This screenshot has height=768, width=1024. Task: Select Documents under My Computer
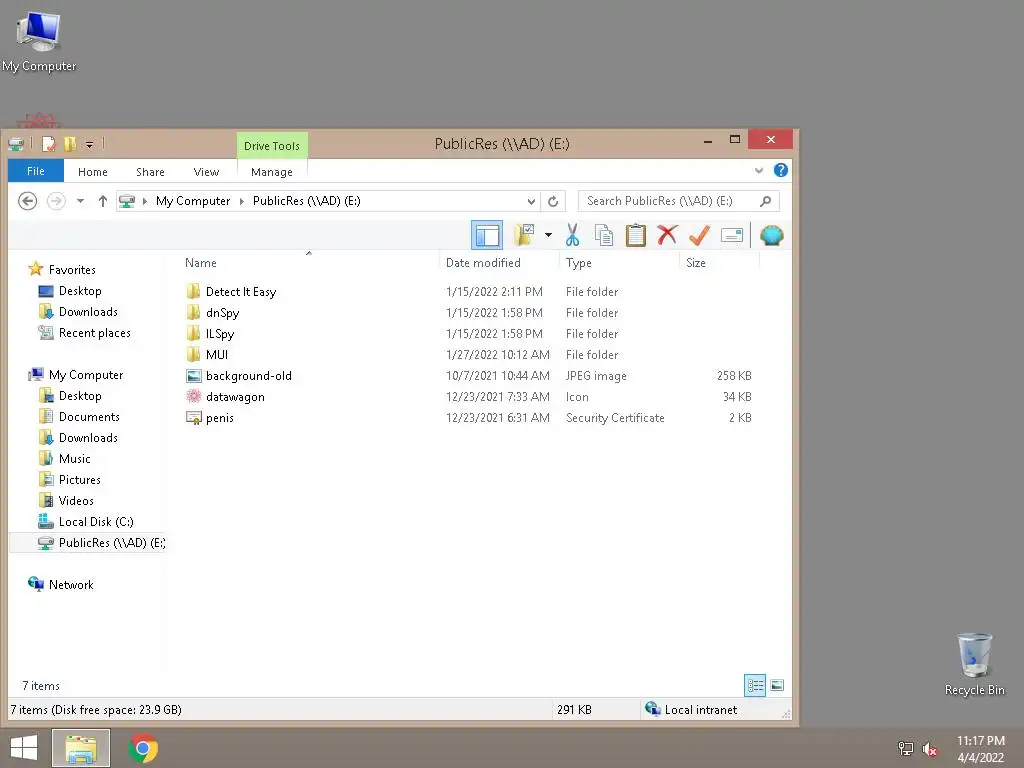coord(89,417)
